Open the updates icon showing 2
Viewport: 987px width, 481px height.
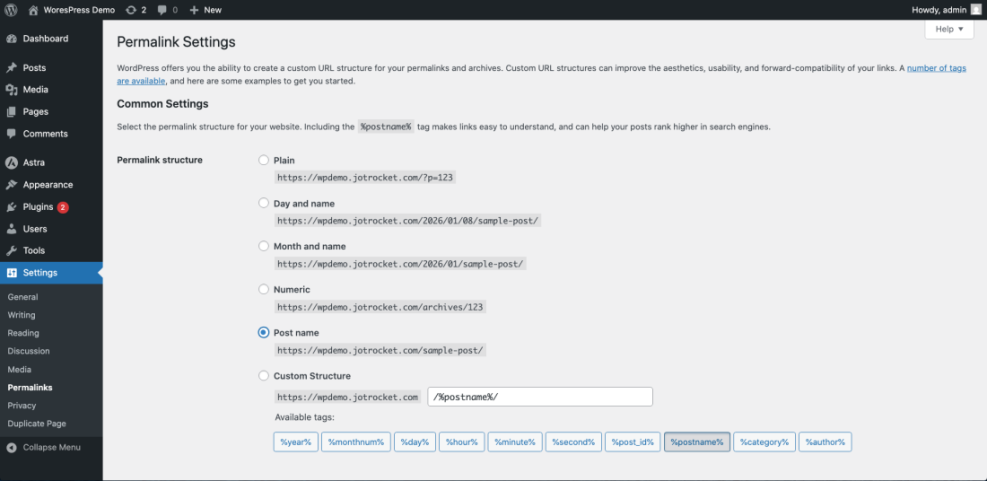click(131, 10)
